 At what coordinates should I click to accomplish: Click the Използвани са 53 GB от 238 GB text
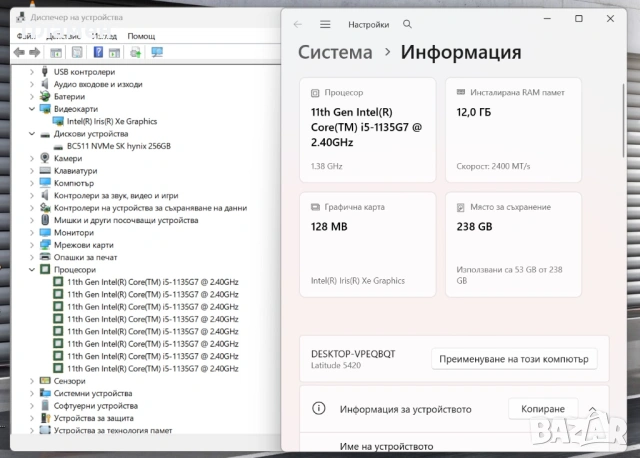(x=509, y=275)
